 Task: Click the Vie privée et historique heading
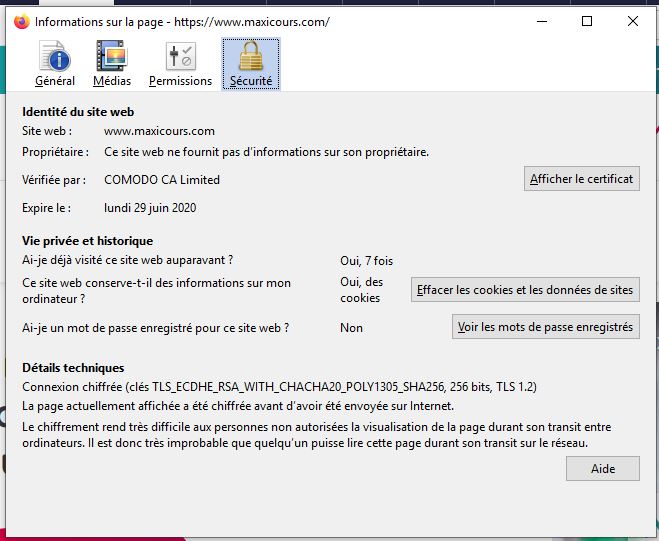pyautogui.click(x=87, y=241)
